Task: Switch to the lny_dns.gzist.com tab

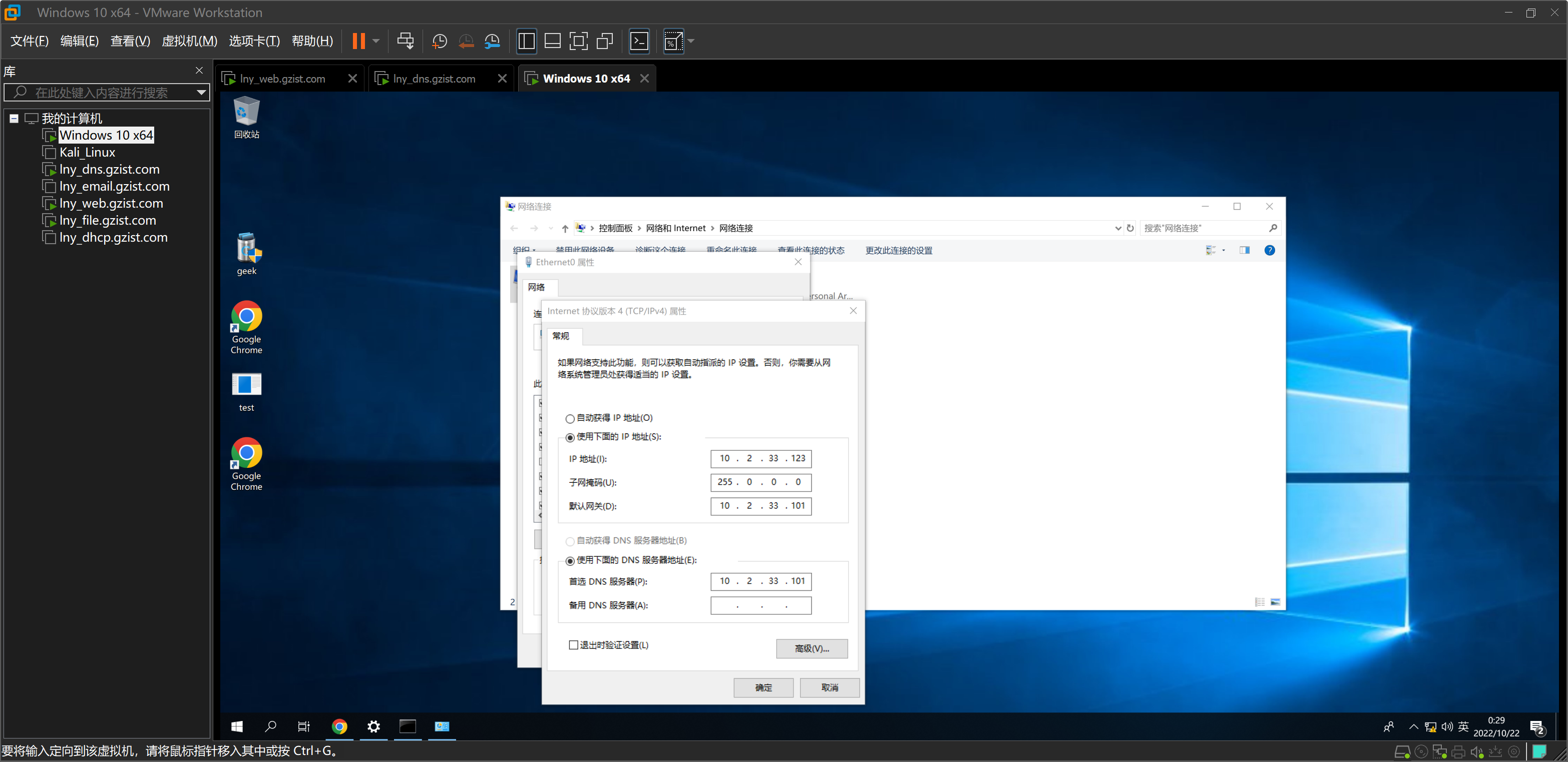Action: [x=434, y=79]
